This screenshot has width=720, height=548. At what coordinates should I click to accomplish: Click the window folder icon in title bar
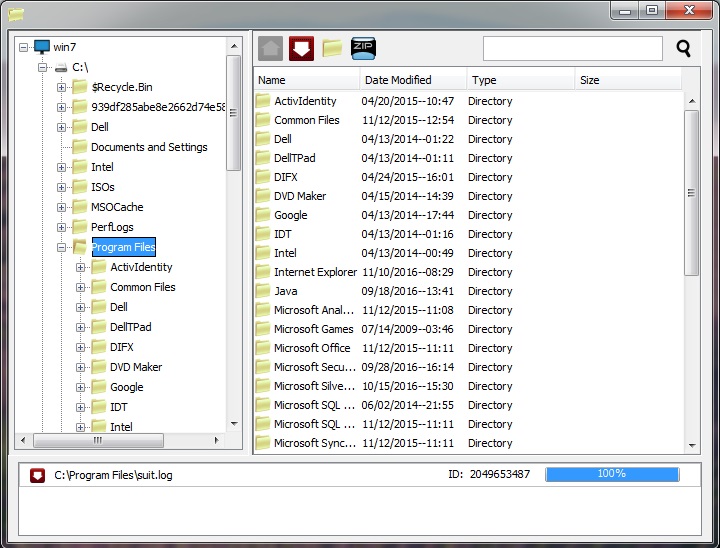point(16,14)
